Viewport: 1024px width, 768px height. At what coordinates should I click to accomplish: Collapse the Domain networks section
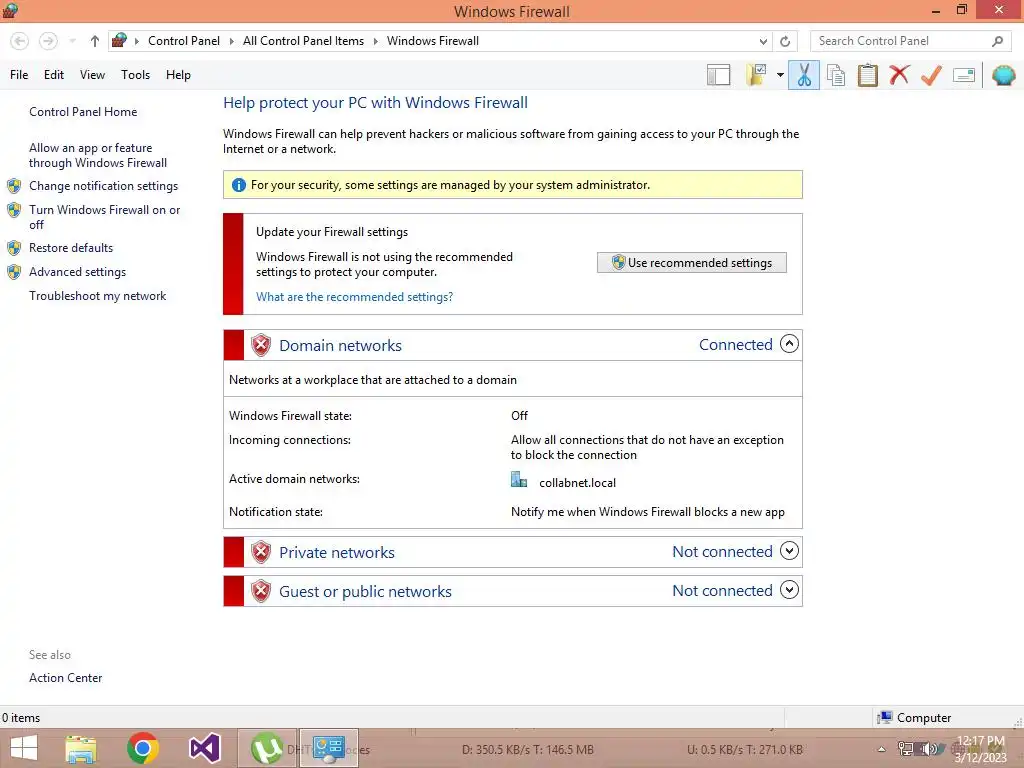click(790, 344)
